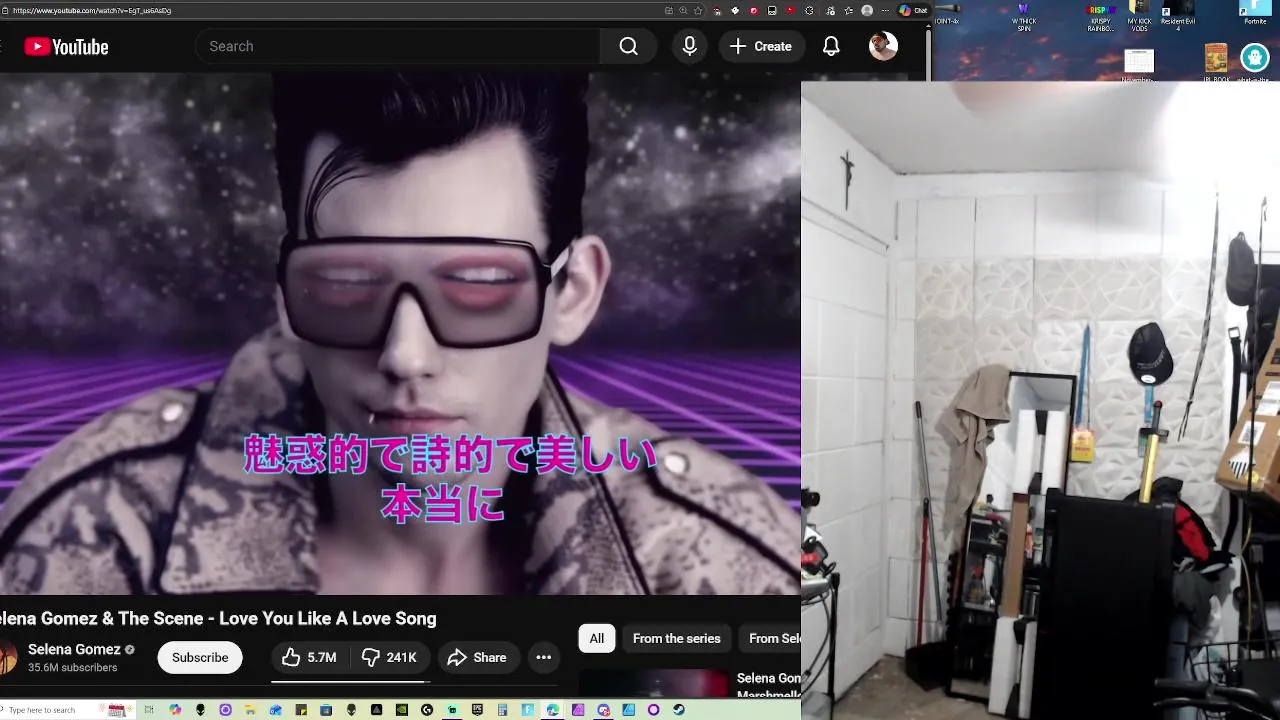Open the browser zoom magnifier icon
1280x720 pixels.
[x=683, y=10]
